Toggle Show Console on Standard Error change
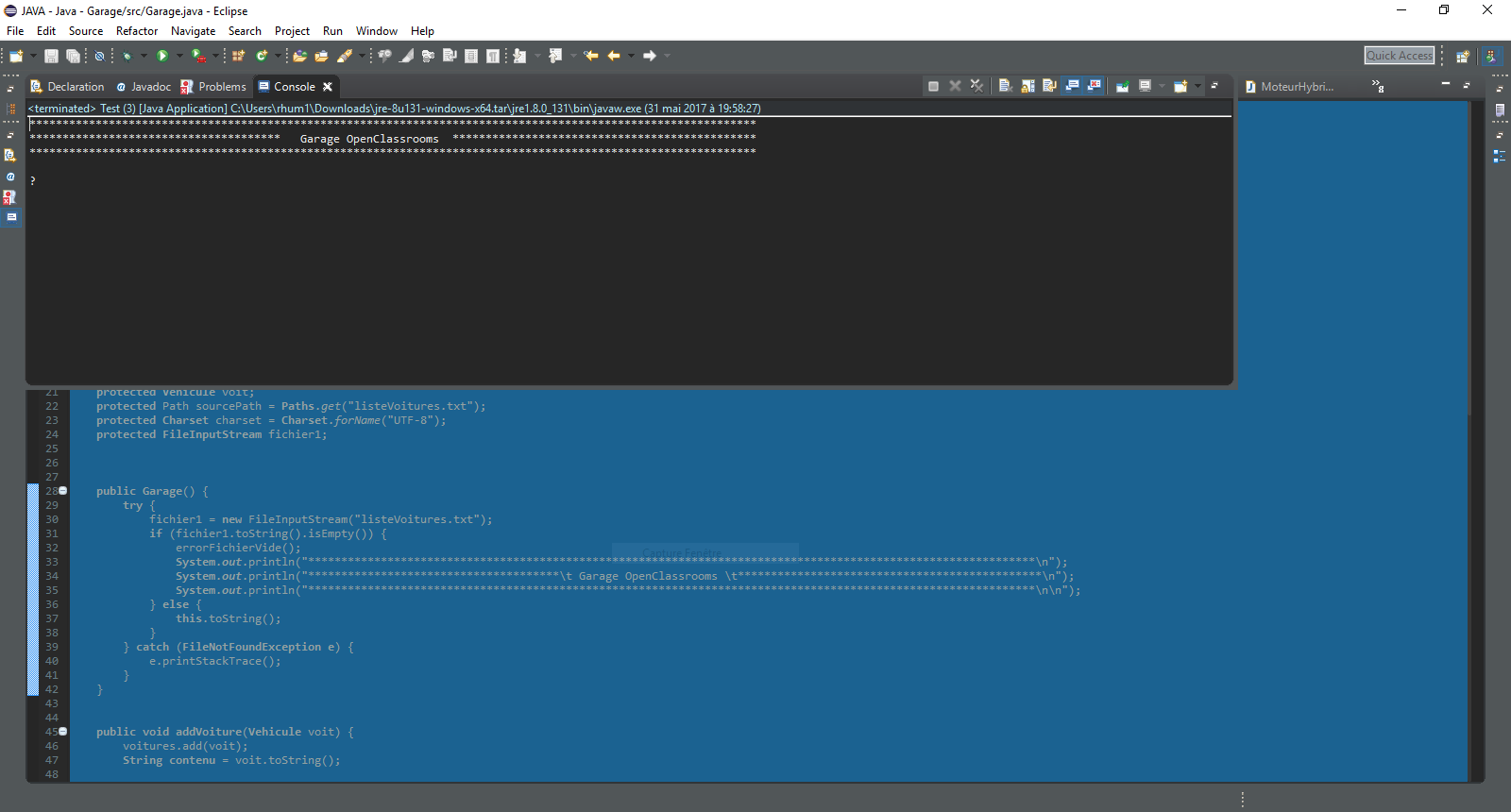Viewport: 1511px width, 812px height. pos(1095,86)
